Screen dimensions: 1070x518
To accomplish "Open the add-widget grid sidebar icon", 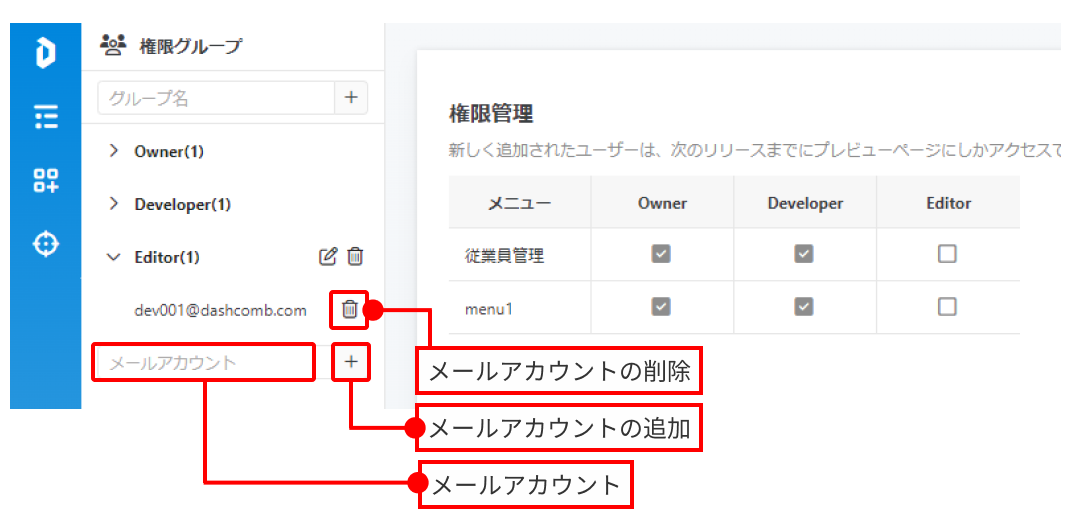I will pos(45,181).
